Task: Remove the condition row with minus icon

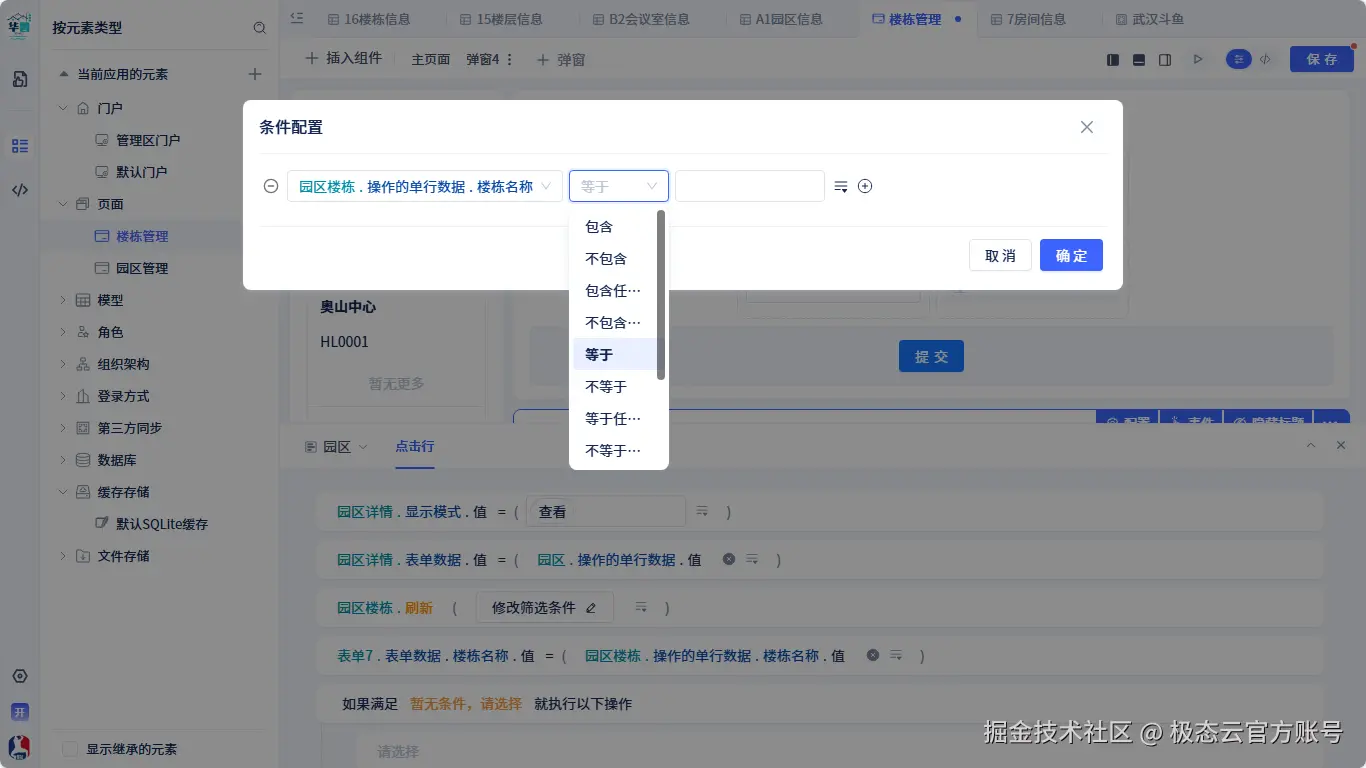Action: tap(271, 186)
